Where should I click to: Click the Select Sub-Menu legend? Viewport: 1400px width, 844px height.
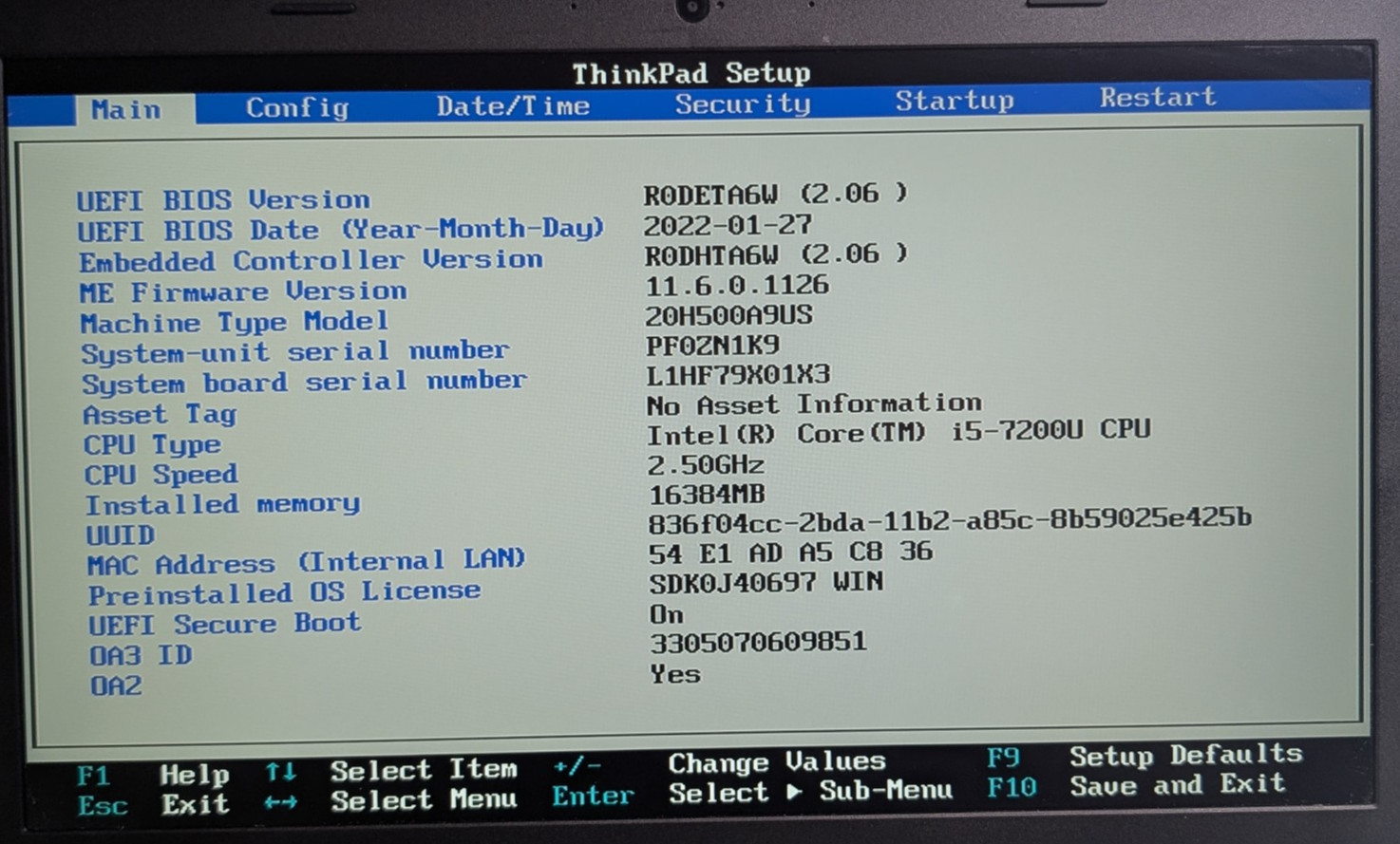point(810,792)
